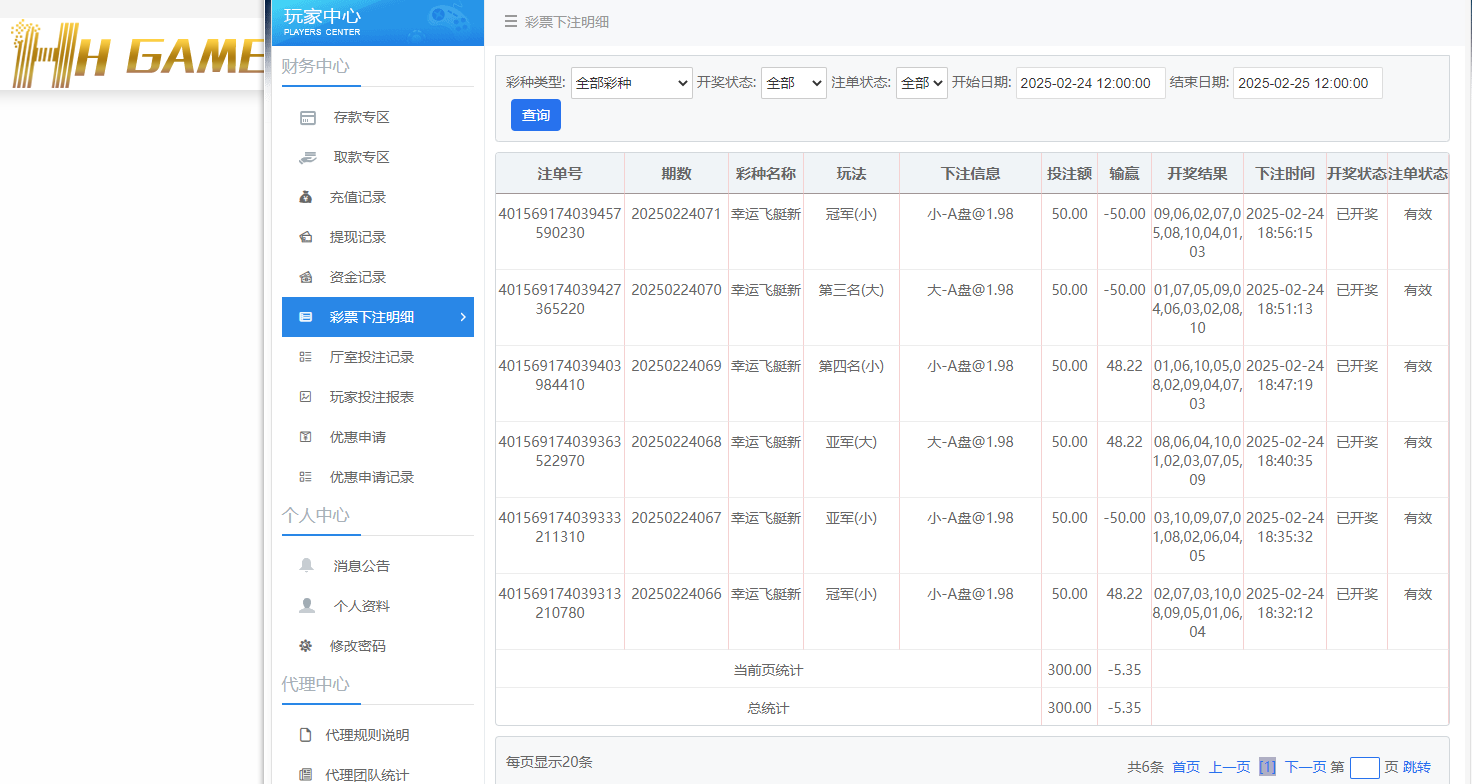Select the 资金记录 funds icon
The image size is (1473, 784).
[306, 277]
